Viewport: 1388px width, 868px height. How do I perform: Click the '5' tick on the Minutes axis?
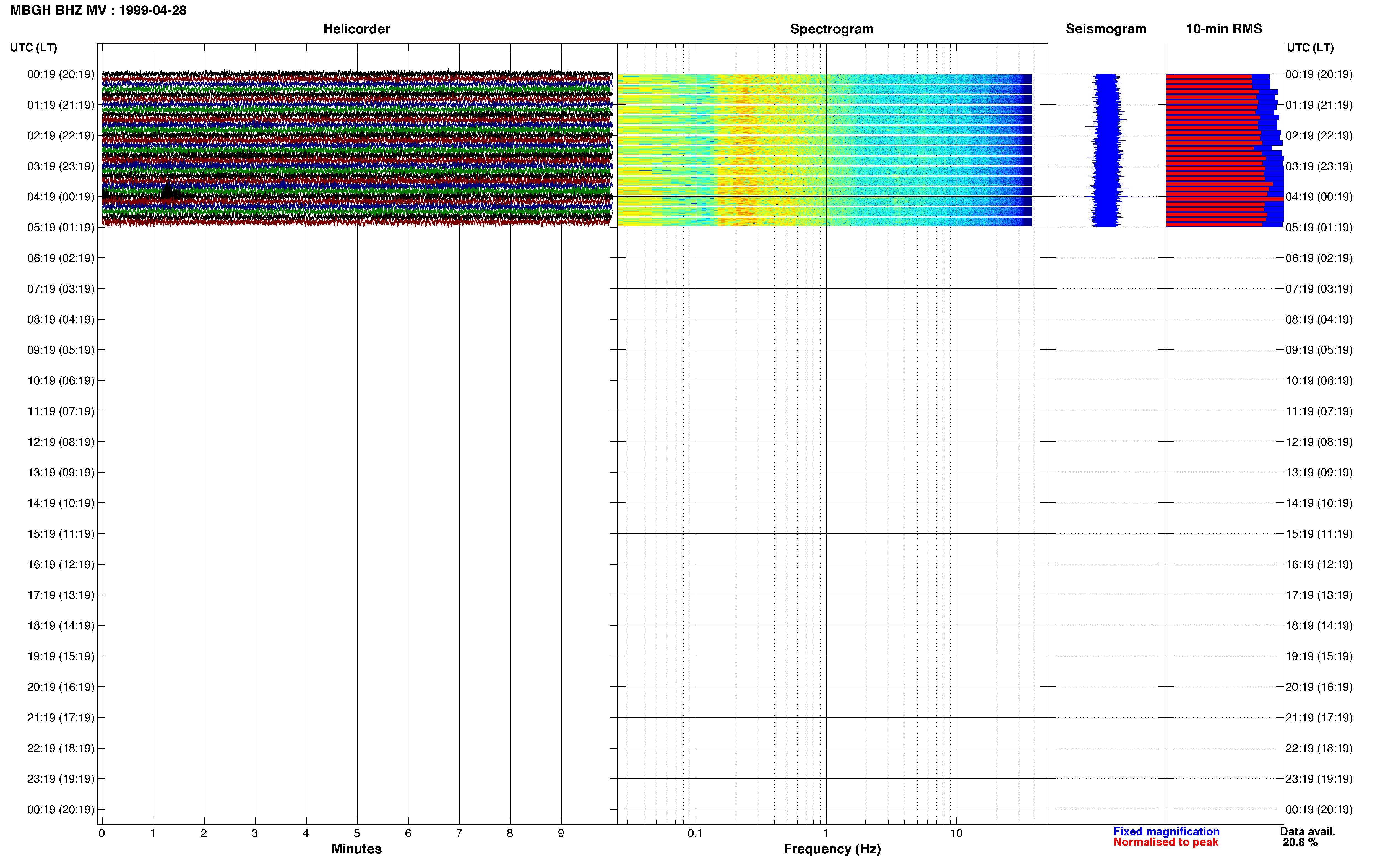[x=357, y=833]
